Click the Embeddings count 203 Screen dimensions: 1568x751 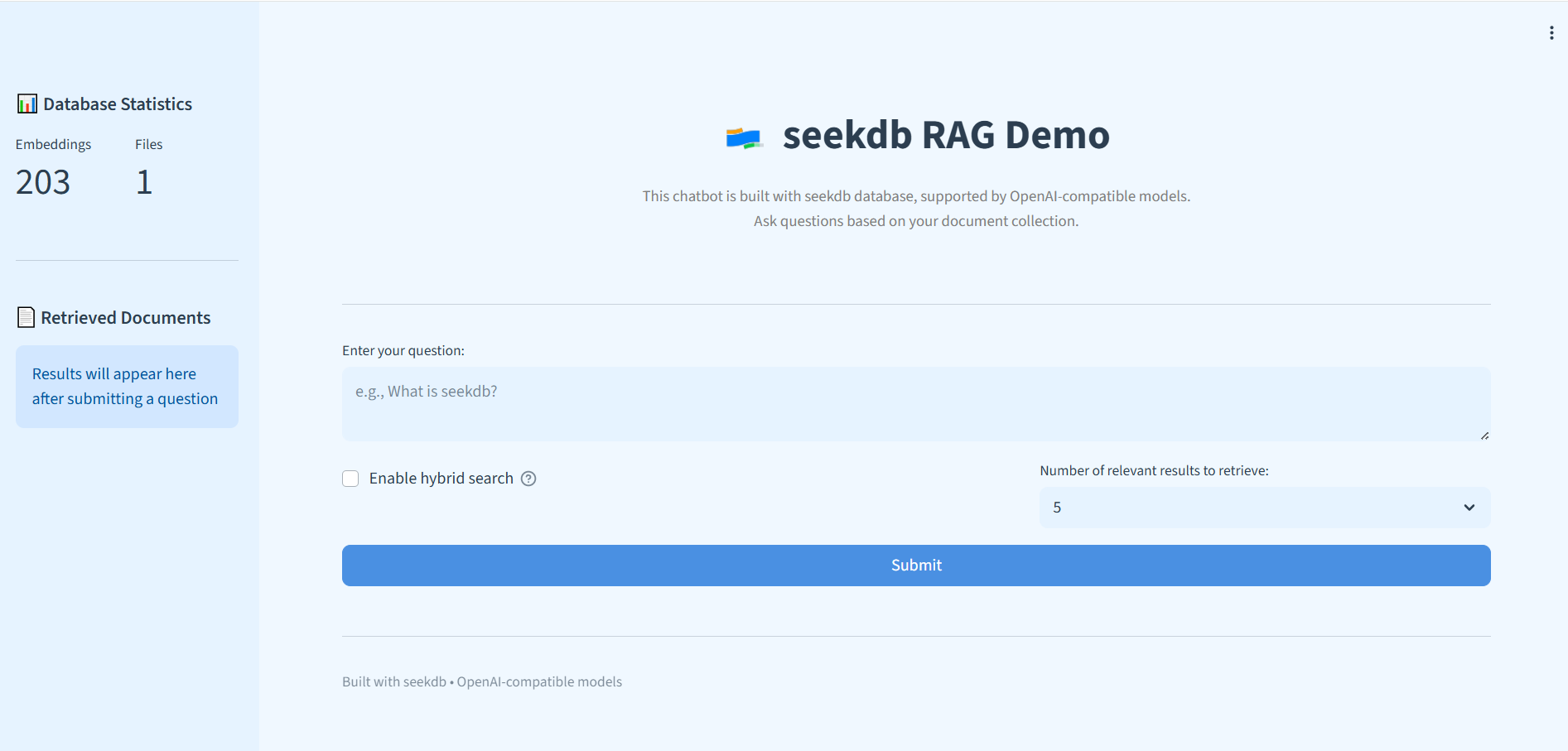tap(43, 182)
